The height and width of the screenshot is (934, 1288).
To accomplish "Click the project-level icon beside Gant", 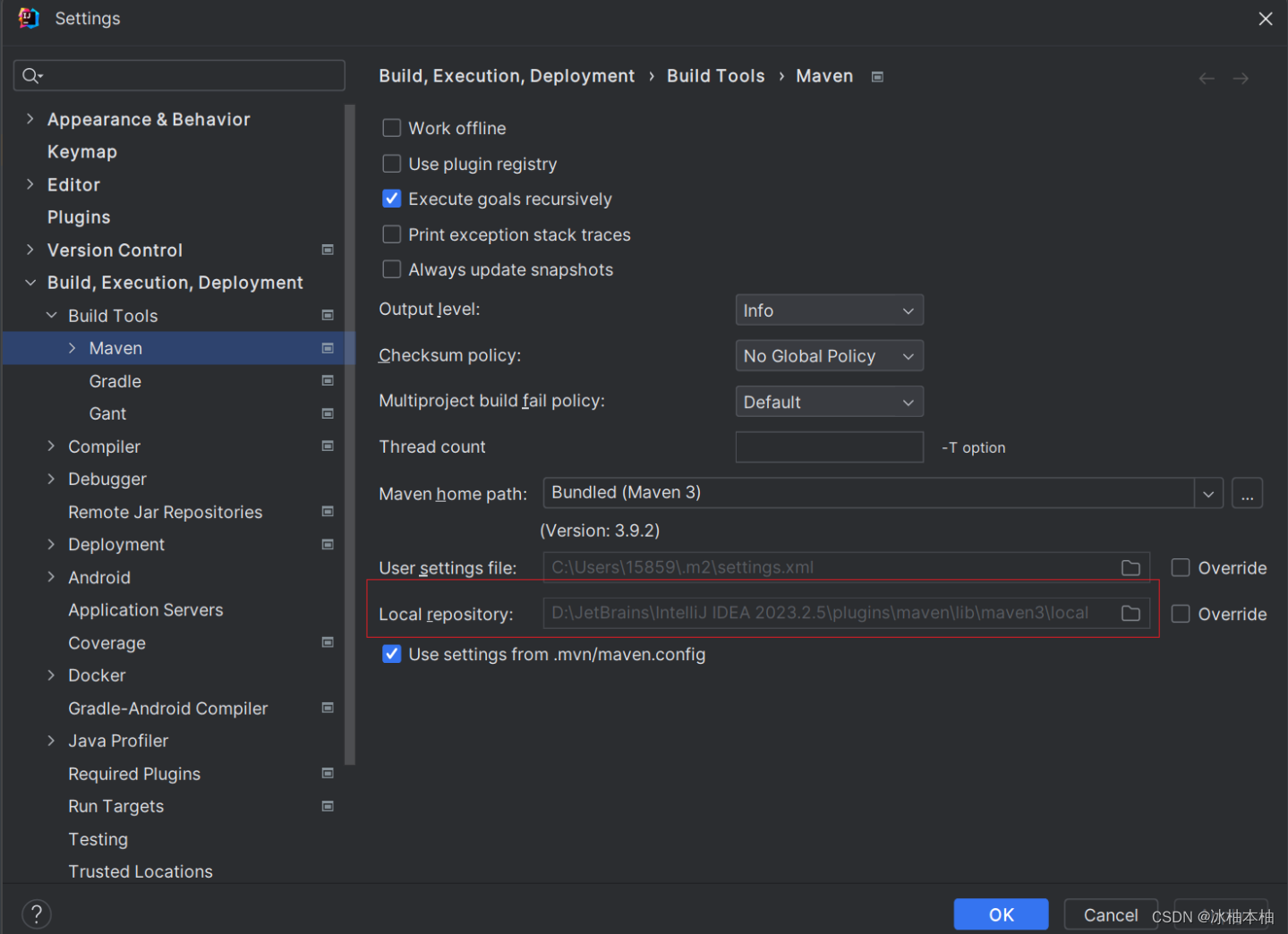I will pyautogui.click(x=328, y=413).
